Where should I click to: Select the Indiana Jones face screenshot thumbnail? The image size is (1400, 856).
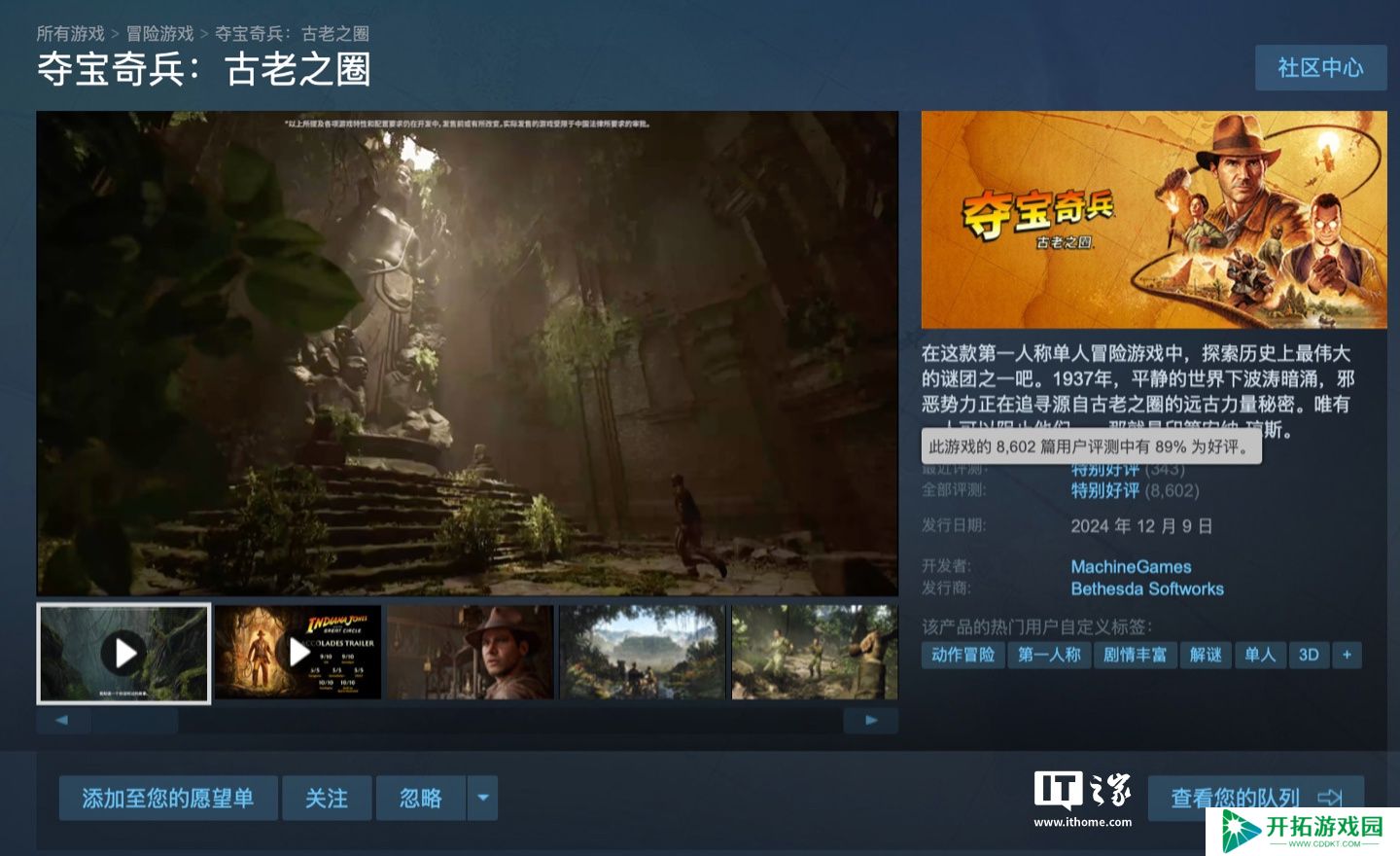coord(471,652)
